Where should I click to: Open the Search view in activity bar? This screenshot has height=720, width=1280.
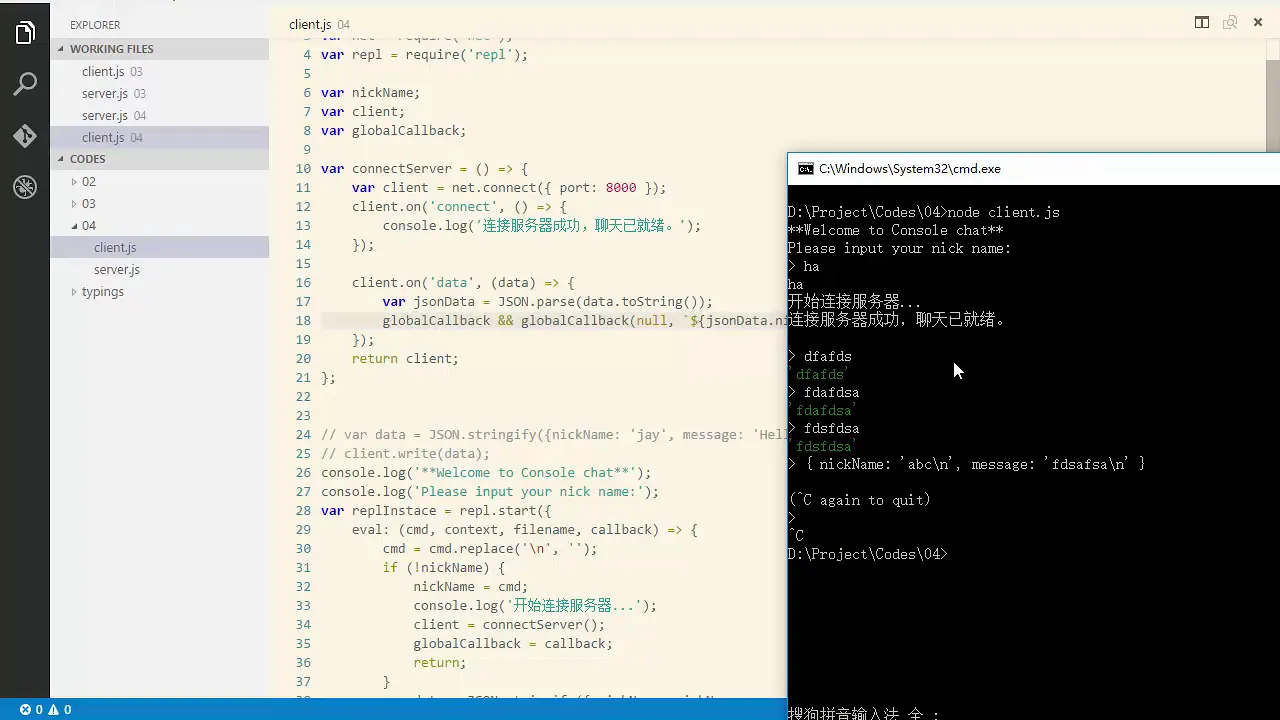point(25,84)
